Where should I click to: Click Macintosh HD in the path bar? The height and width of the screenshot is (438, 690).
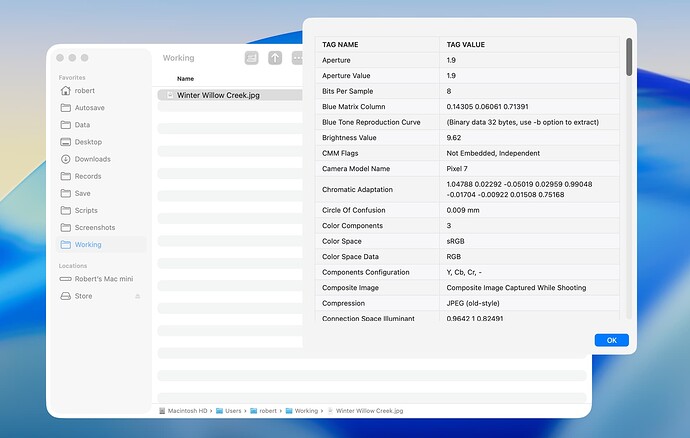click(183, 411)
